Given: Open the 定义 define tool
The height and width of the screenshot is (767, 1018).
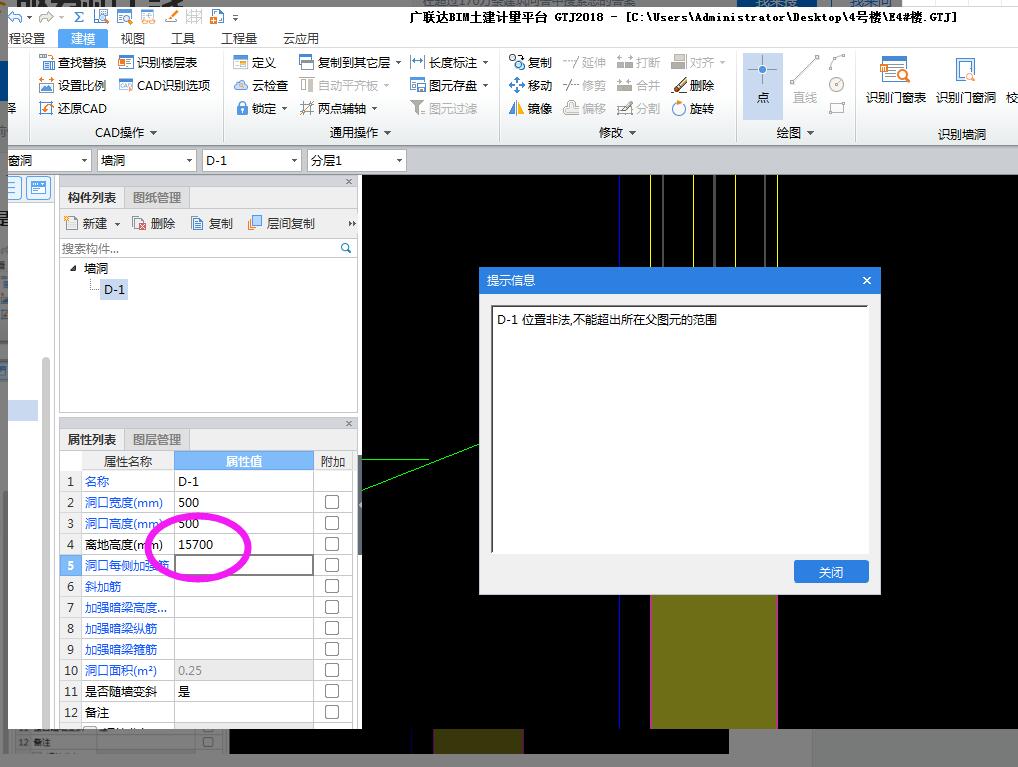Looking at the screenshot, I should 255,62.
